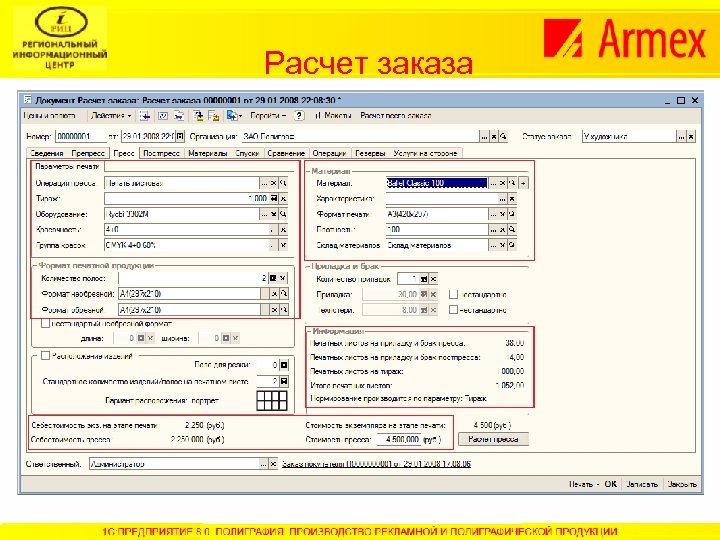Screen dimensions: 720x540
Task: Open the Оборудование item with magnifier icon
Action: 283,214
